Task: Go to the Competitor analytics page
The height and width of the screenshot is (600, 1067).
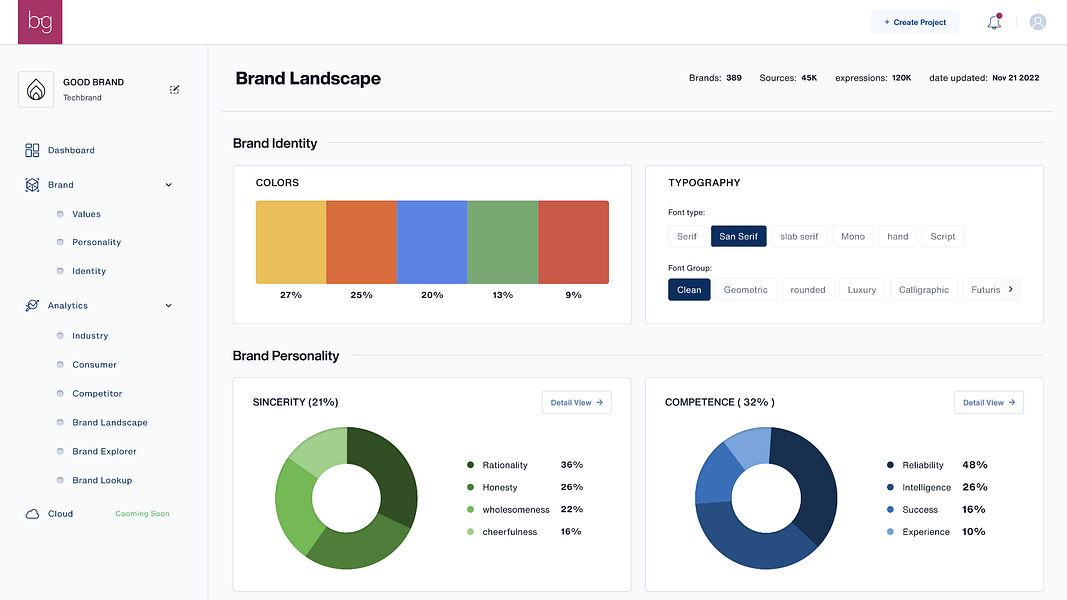Action: pos(97,393)
